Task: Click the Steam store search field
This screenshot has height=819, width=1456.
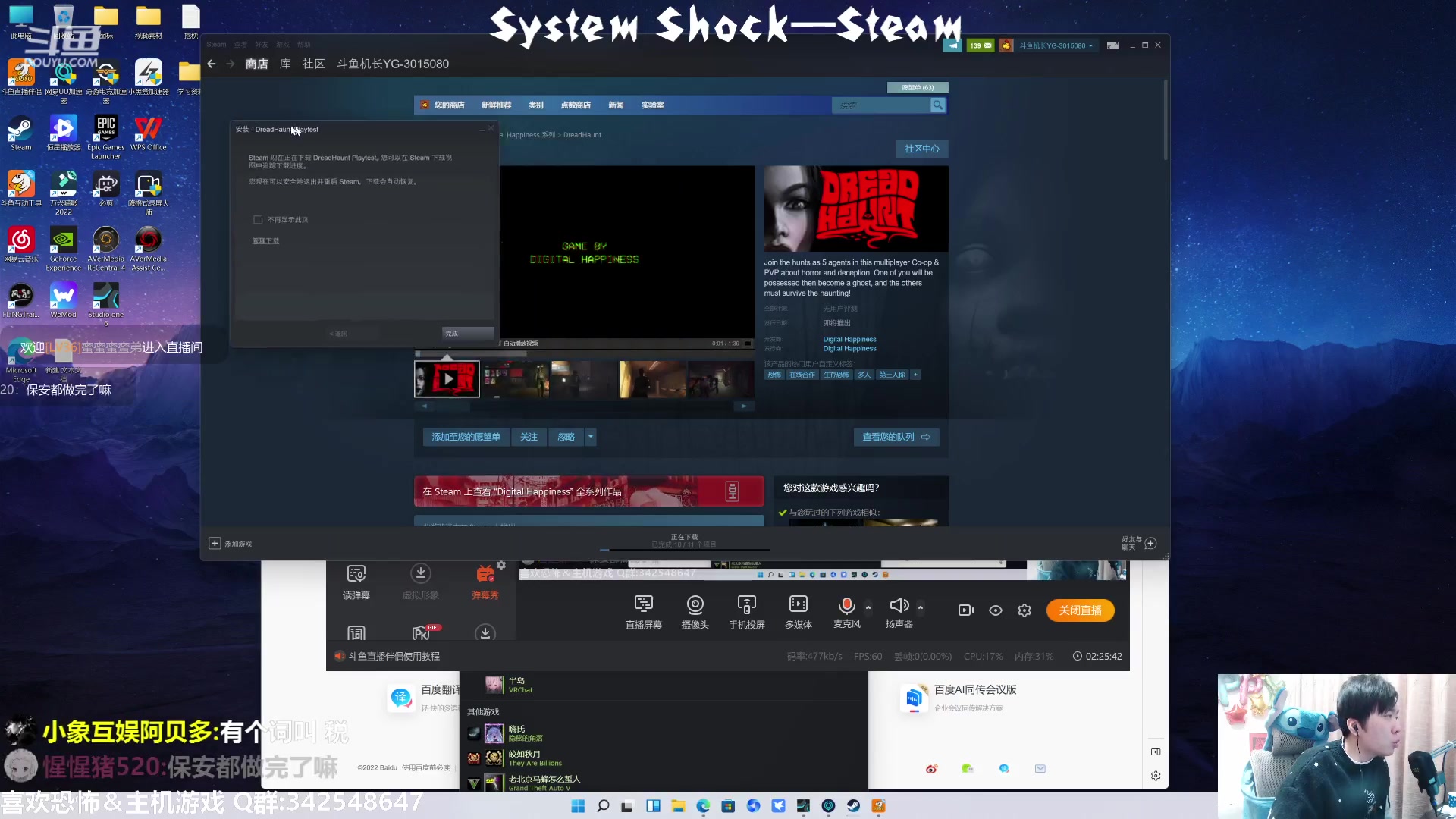Action: (881, 105)
